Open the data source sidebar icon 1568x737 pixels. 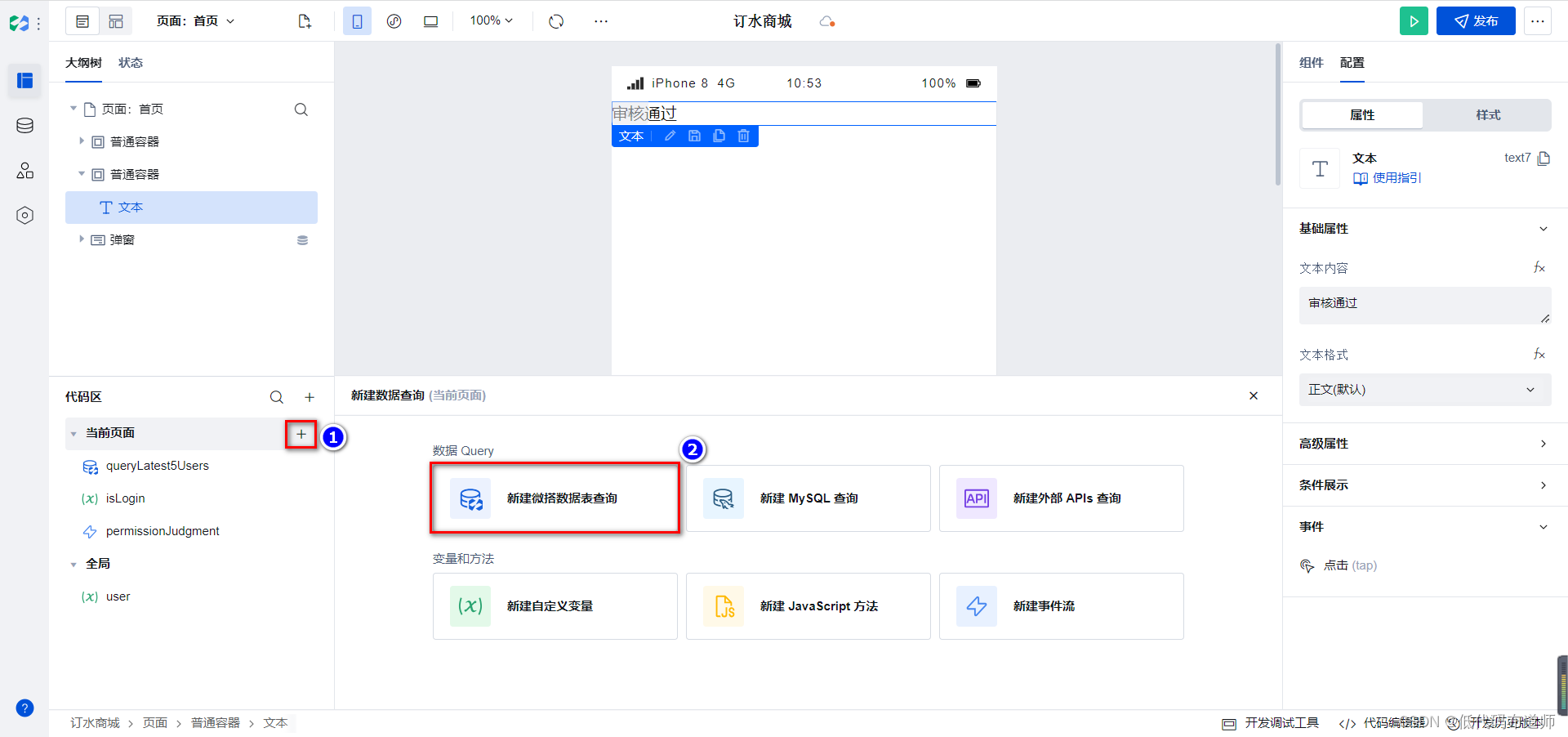point(24,125)
